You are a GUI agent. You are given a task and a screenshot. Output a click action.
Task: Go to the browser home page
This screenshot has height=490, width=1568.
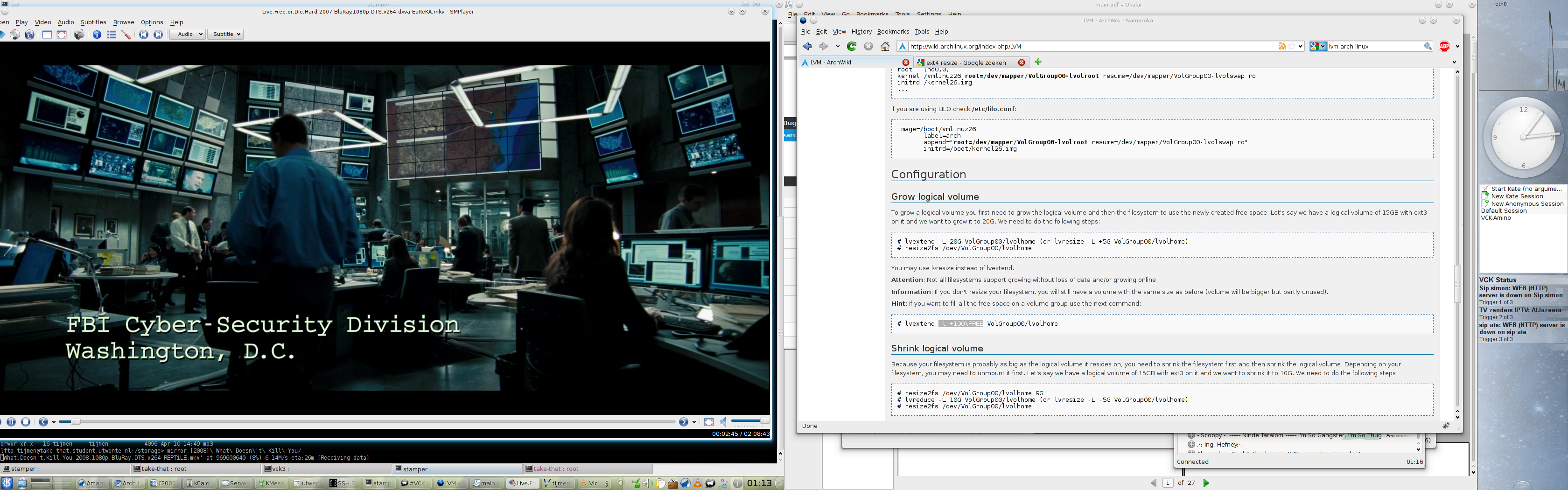(x=885, y=46)
